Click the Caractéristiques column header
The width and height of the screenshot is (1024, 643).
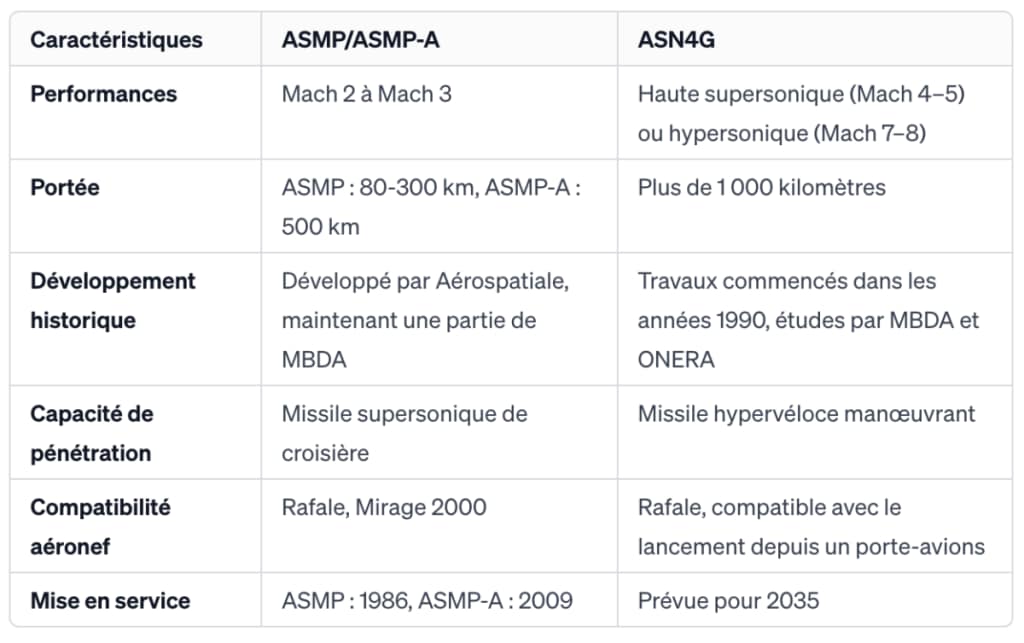pos(116,40)
